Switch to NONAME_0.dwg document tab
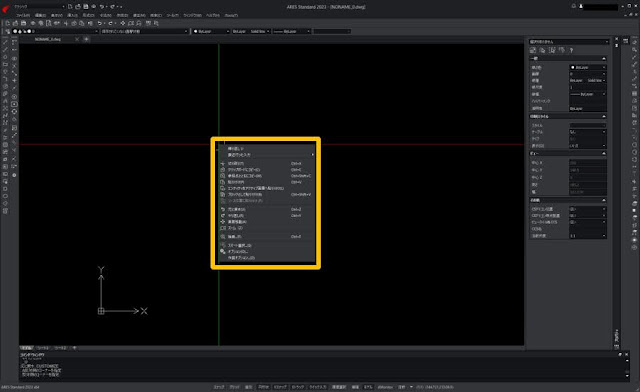Image resolution: width=640 pixels, height=392 pixels. point(48,39)
